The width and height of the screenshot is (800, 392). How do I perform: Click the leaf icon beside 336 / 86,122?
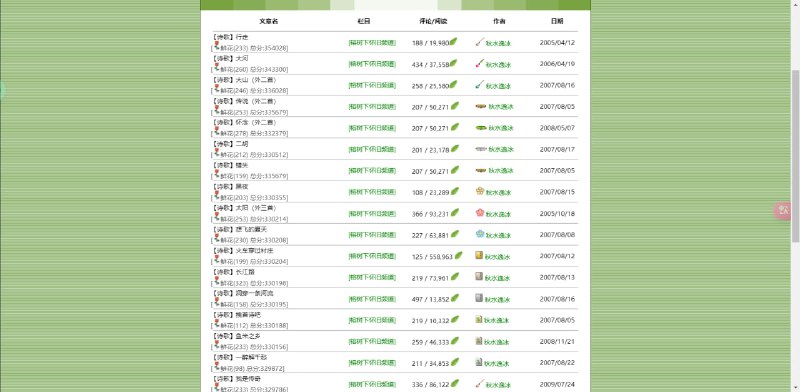(x=455, y=383)
